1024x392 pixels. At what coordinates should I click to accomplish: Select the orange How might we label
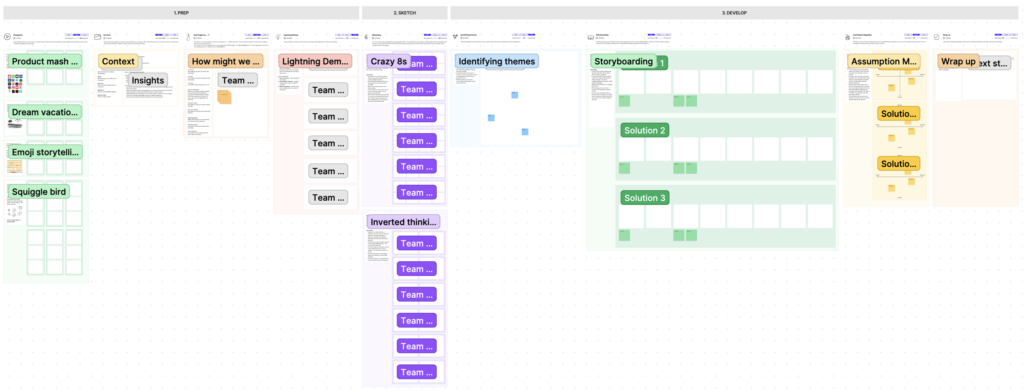[x=226, y=61]
